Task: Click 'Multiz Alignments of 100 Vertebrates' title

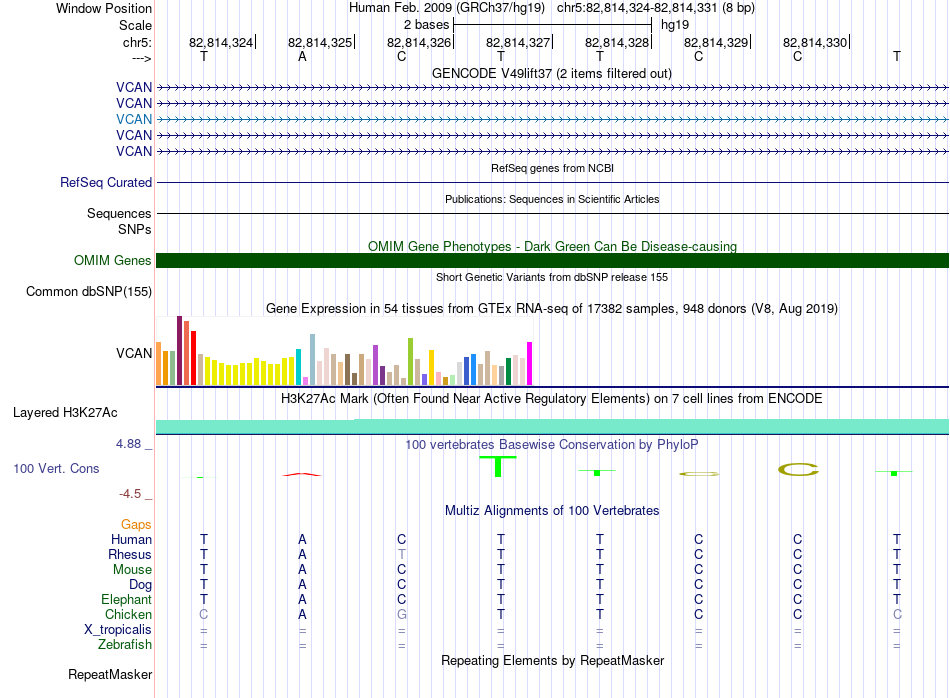Action: [552, 511]
